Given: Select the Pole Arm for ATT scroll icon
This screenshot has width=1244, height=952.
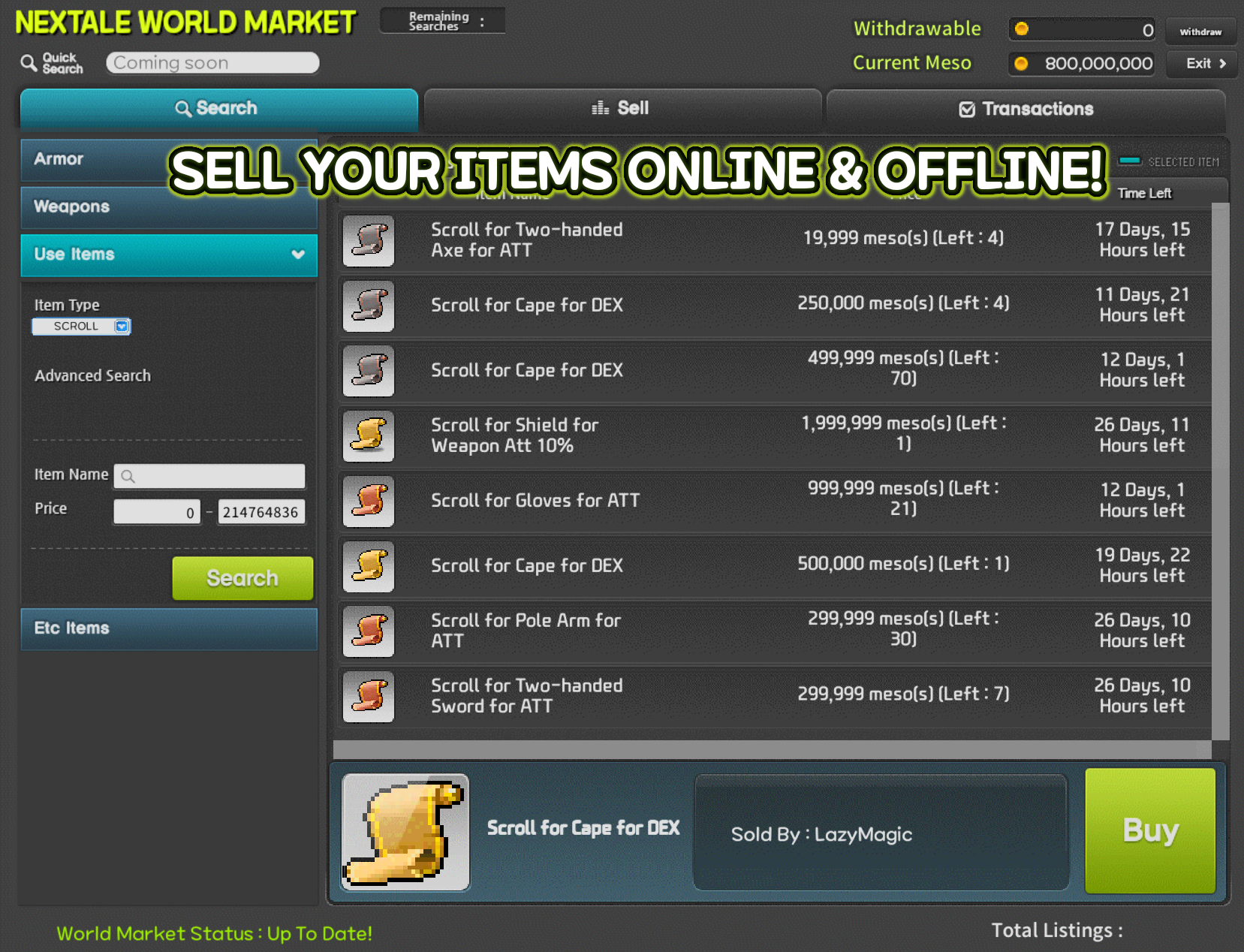Looking at the screenshot, I should click(368, 631).
